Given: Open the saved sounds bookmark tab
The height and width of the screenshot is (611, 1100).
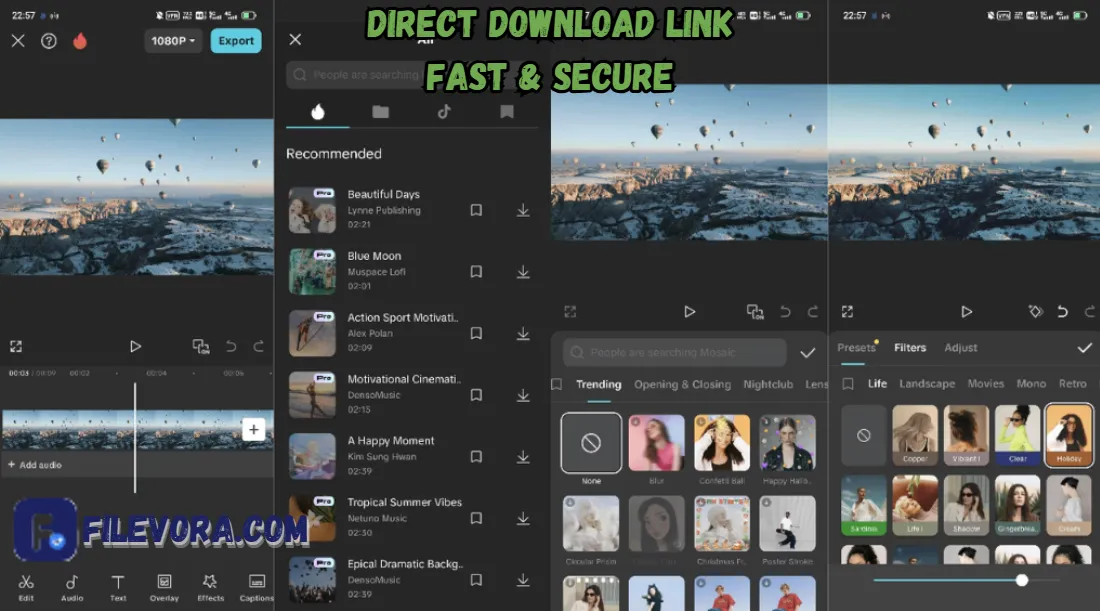Looking at the screenshot, I should (506, 112).
